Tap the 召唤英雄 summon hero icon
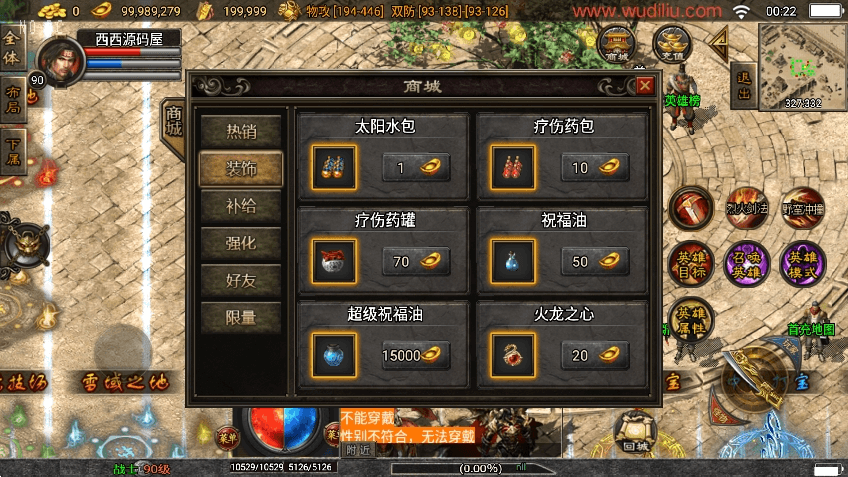The width and height of the screenshot is (848, 477). point(747,264)
